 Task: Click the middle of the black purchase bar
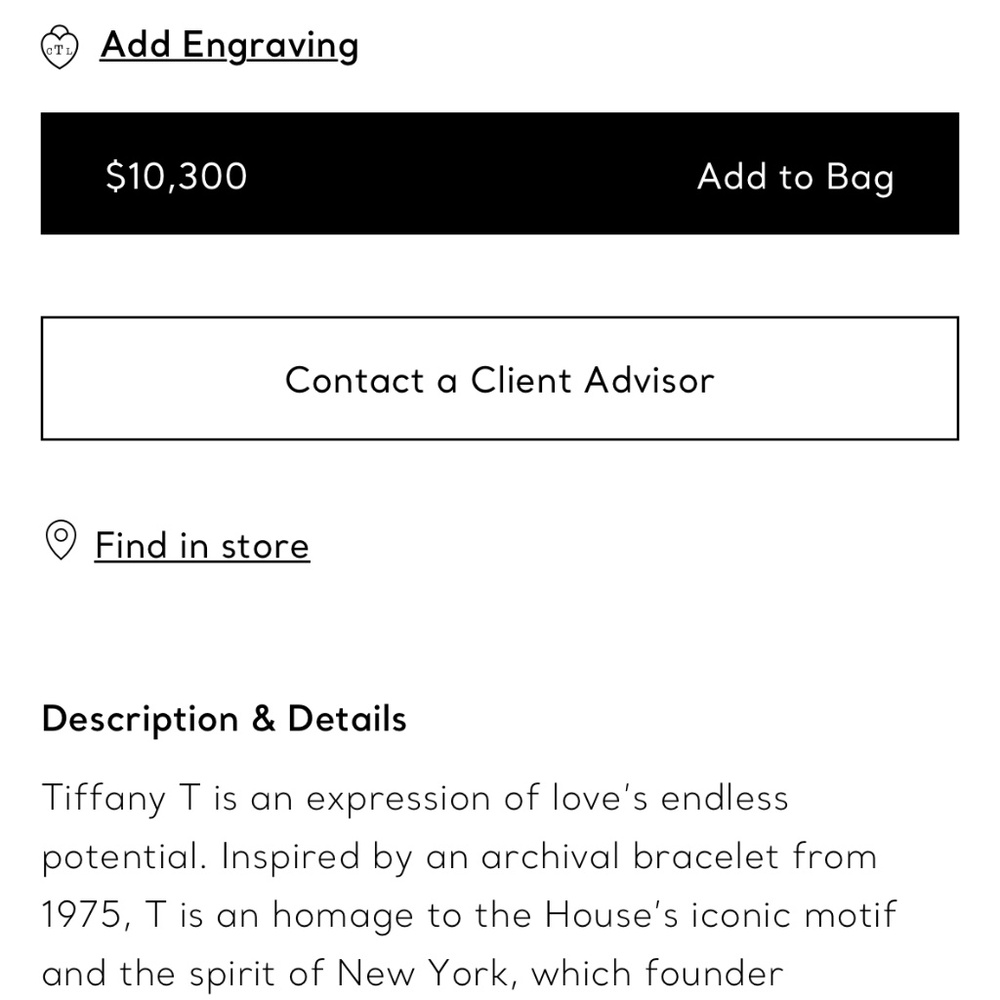point(500,173)
